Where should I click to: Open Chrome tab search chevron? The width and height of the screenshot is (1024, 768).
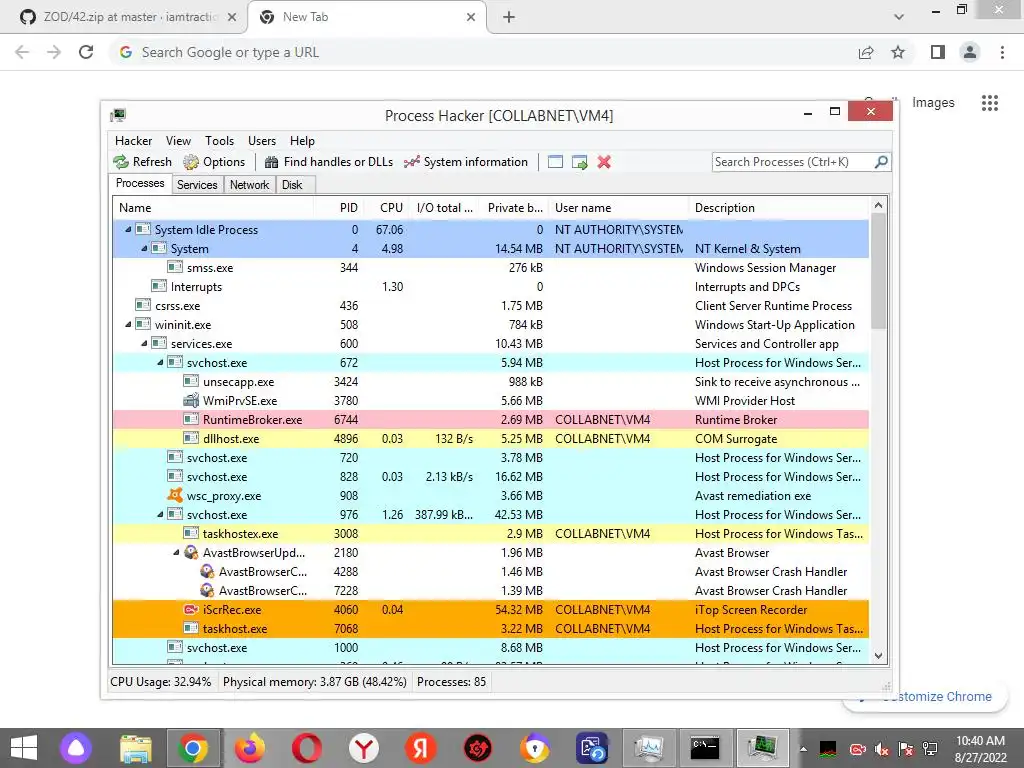899,17
